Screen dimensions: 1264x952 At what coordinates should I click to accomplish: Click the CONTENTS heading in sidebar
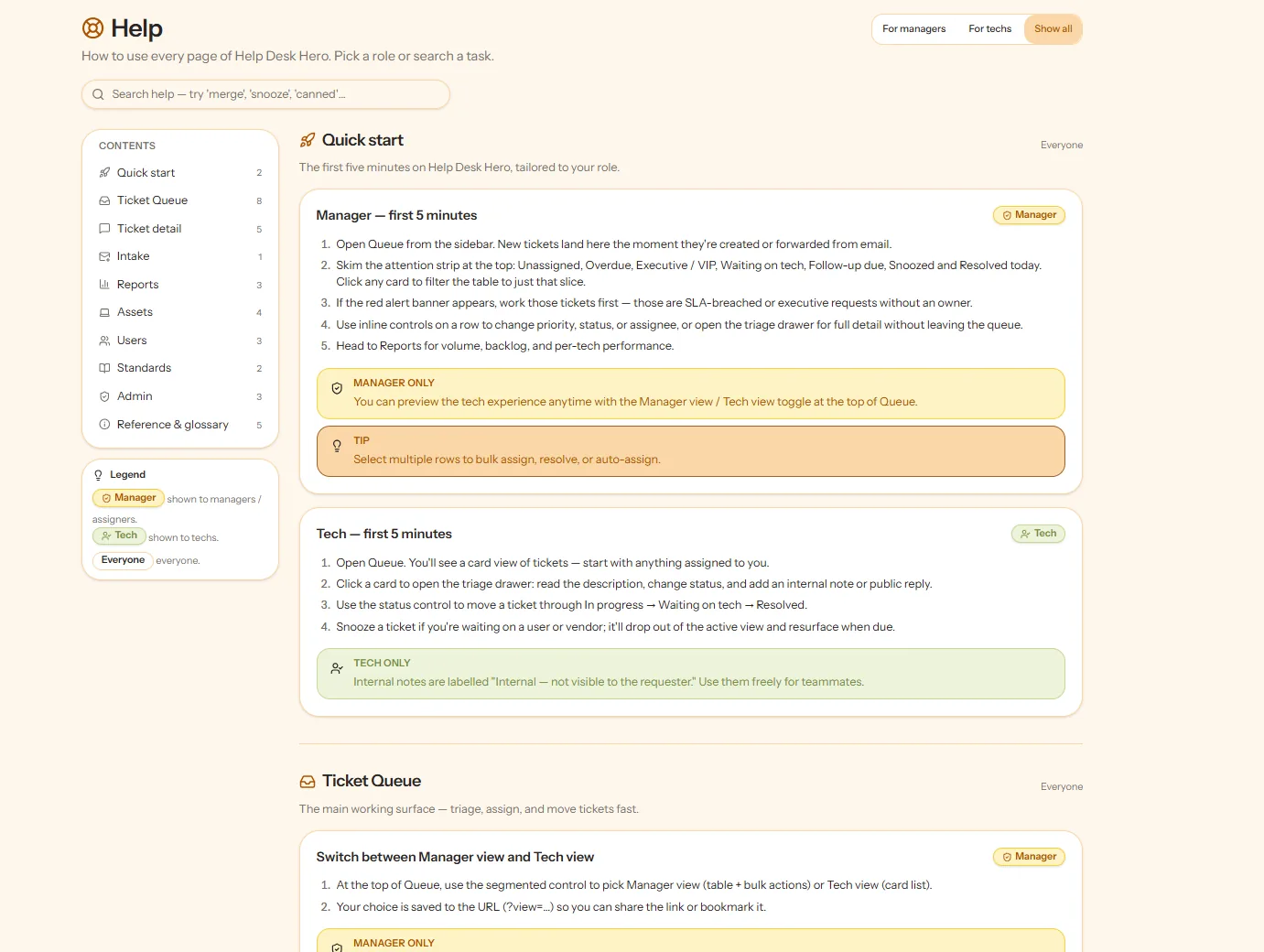point(127,146)
